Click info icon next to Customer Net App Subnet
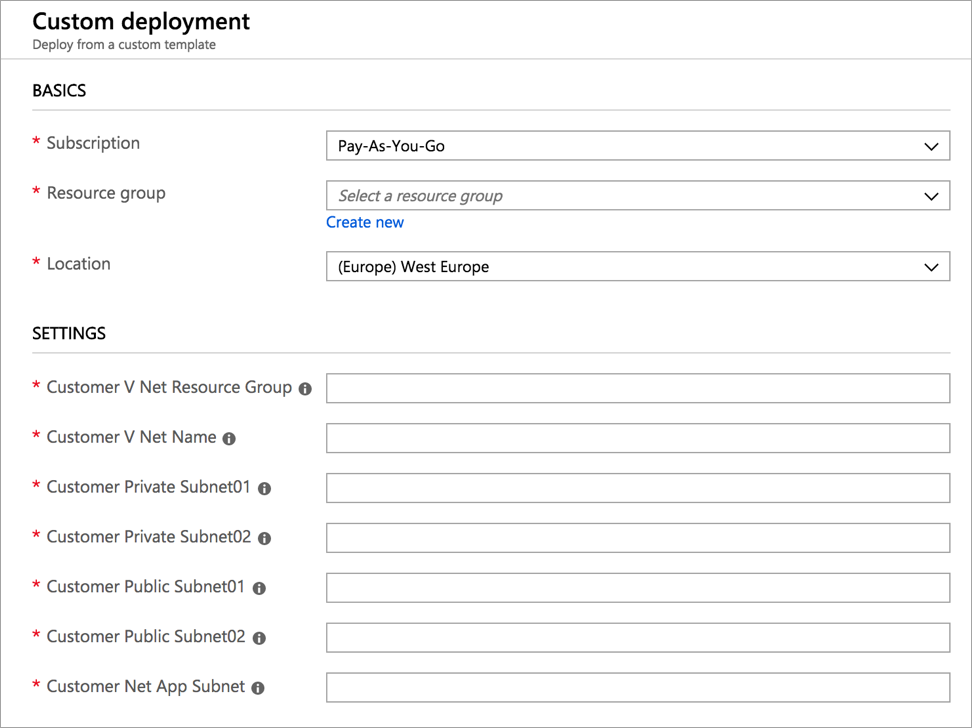 [x=257, y=688]
